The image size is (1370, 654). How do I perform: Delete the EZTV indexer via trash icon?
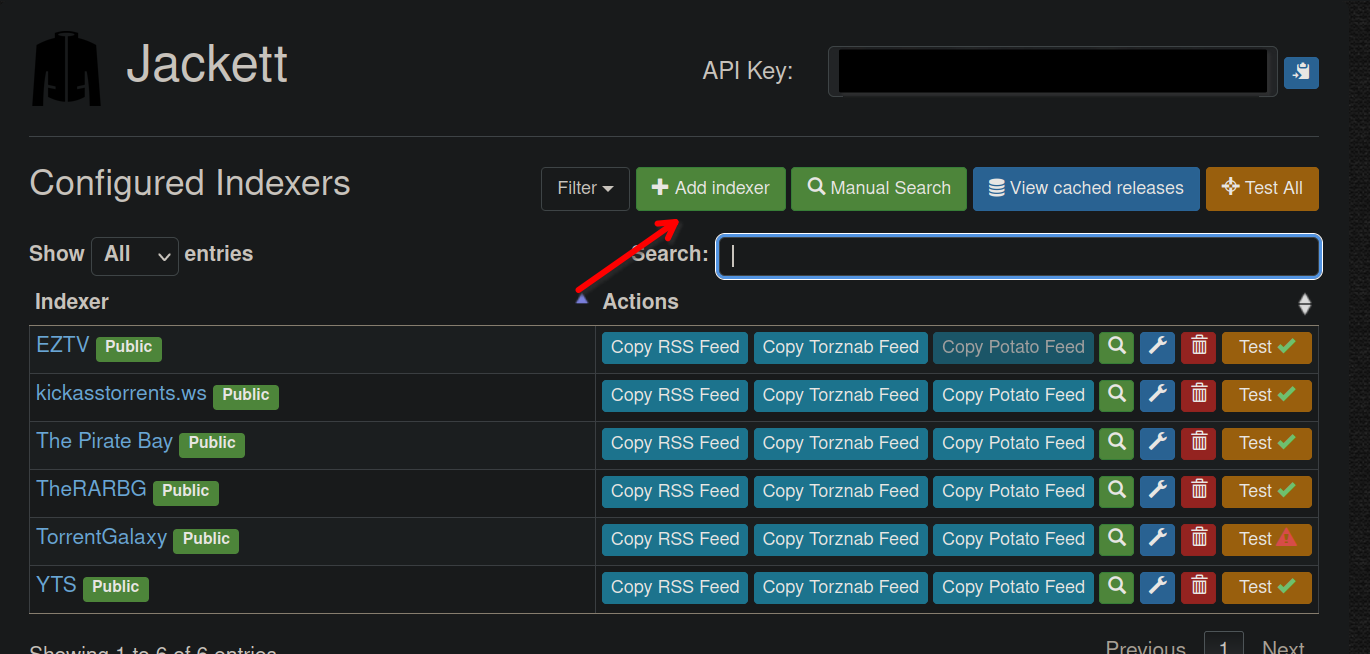1199,347
